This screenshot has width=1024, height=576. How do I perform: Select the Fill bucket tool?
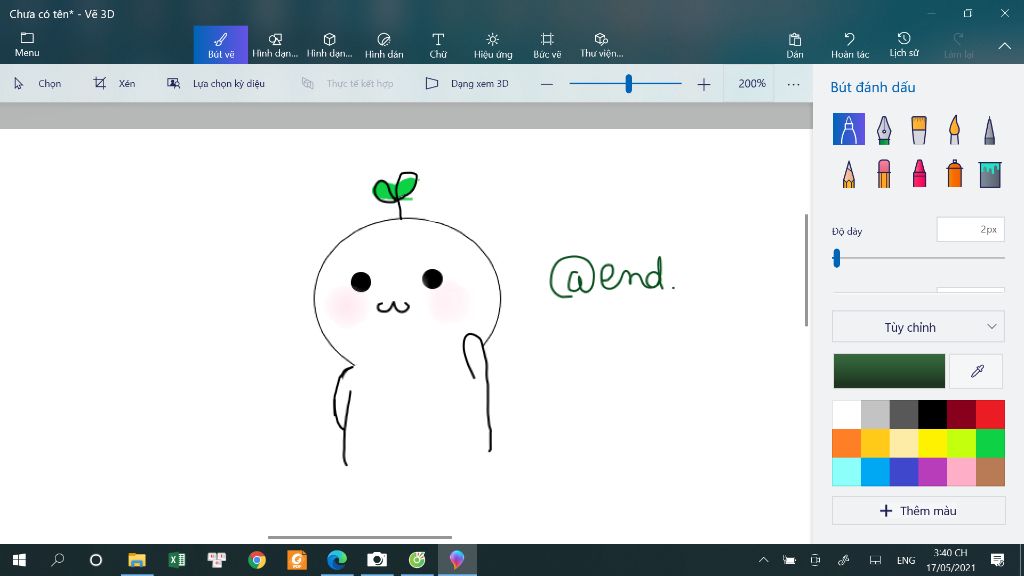[989, 174]
